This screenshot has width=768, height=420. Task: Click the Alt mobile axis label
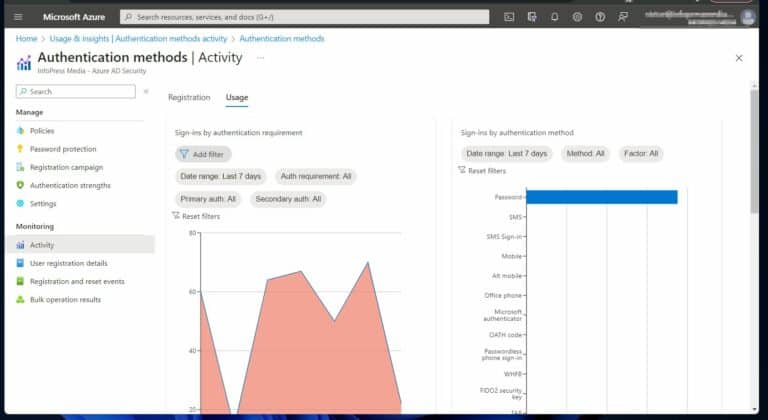[507, 276]
